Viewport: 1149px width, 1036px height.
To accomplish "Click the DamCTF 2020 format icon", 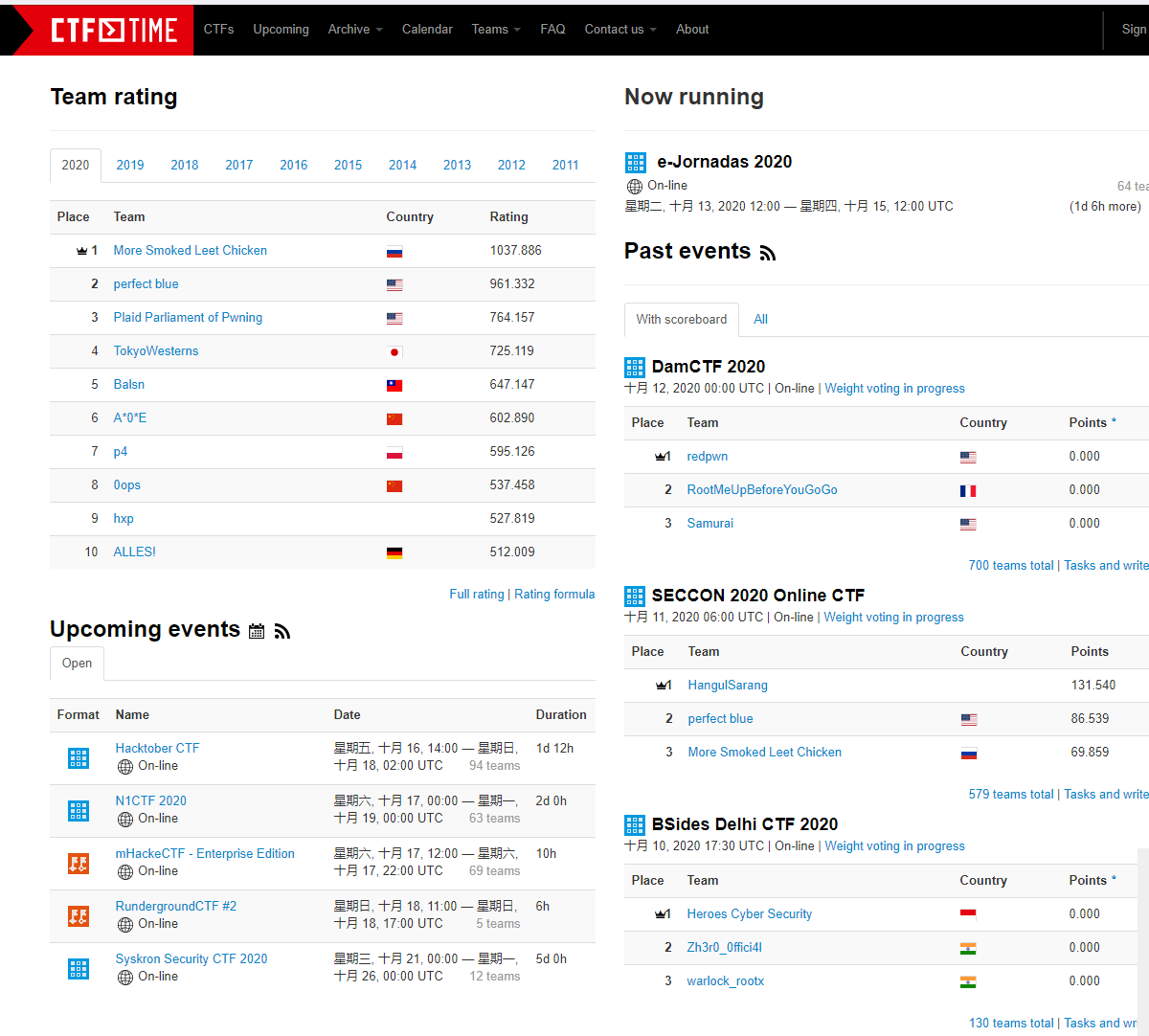I will (635, 367).
